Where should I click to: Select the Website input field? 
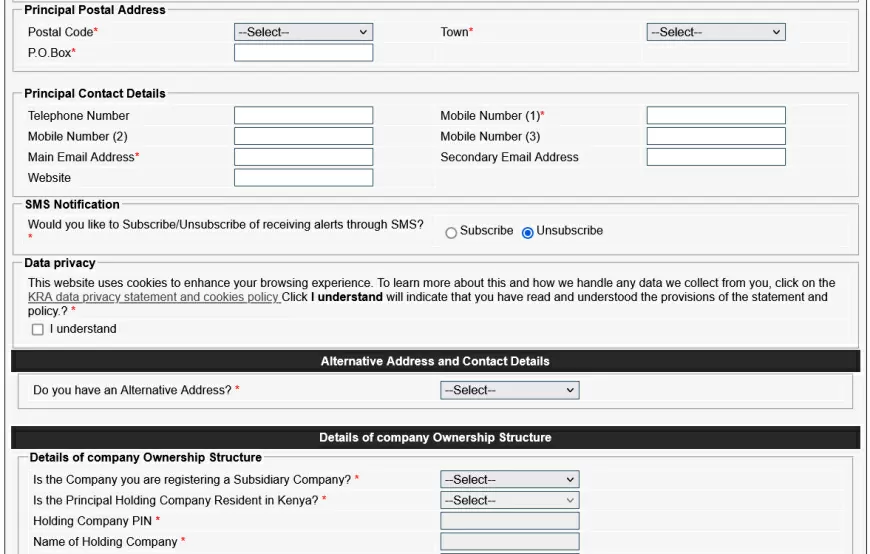(x=303, y=178)
